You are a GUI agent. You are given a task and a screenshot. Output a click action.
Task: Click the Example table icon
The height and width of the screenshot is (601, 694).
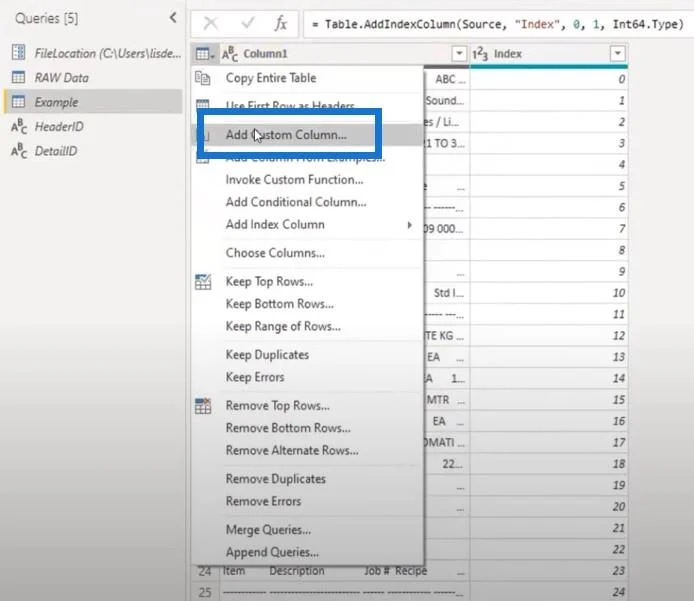(x=19, y=101)
